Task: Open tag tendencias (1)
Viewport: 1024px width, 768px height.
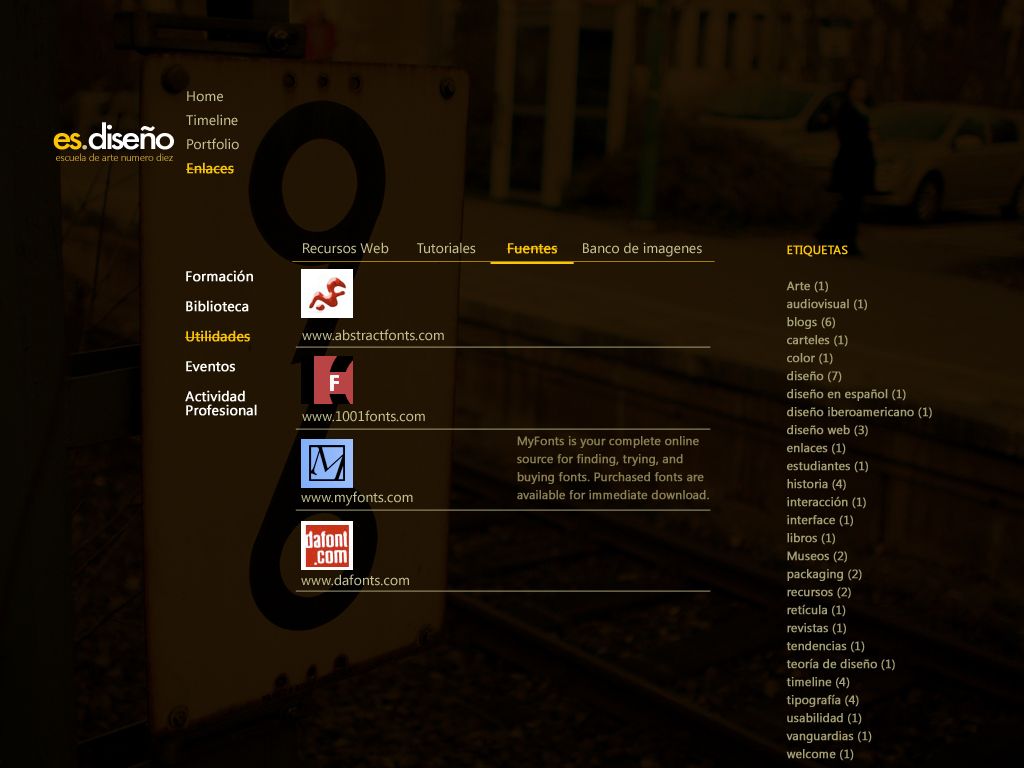Action: tap(825, 646)
